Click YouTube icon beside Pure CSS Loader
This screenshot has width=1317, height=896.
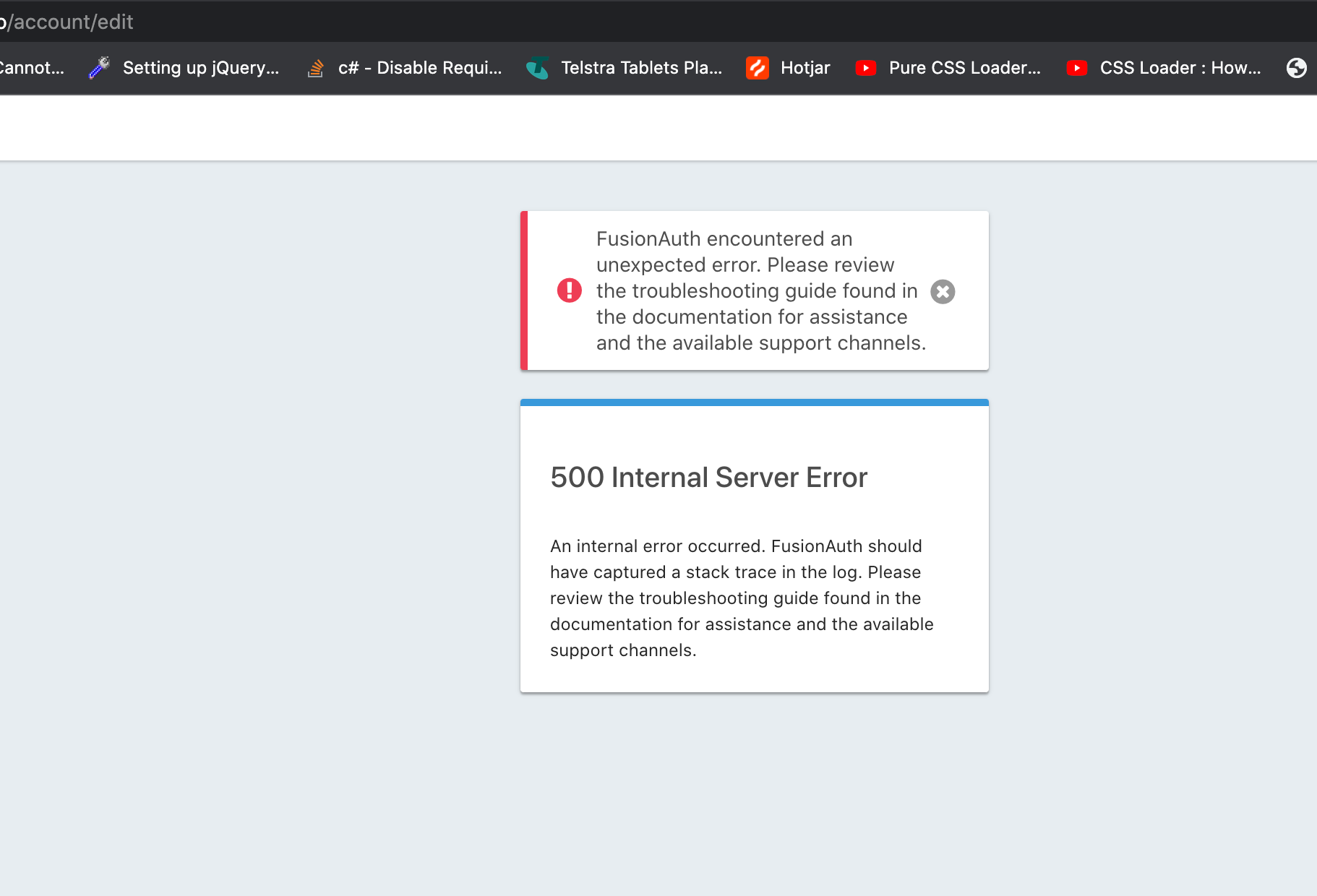click(x=866, y=68)
